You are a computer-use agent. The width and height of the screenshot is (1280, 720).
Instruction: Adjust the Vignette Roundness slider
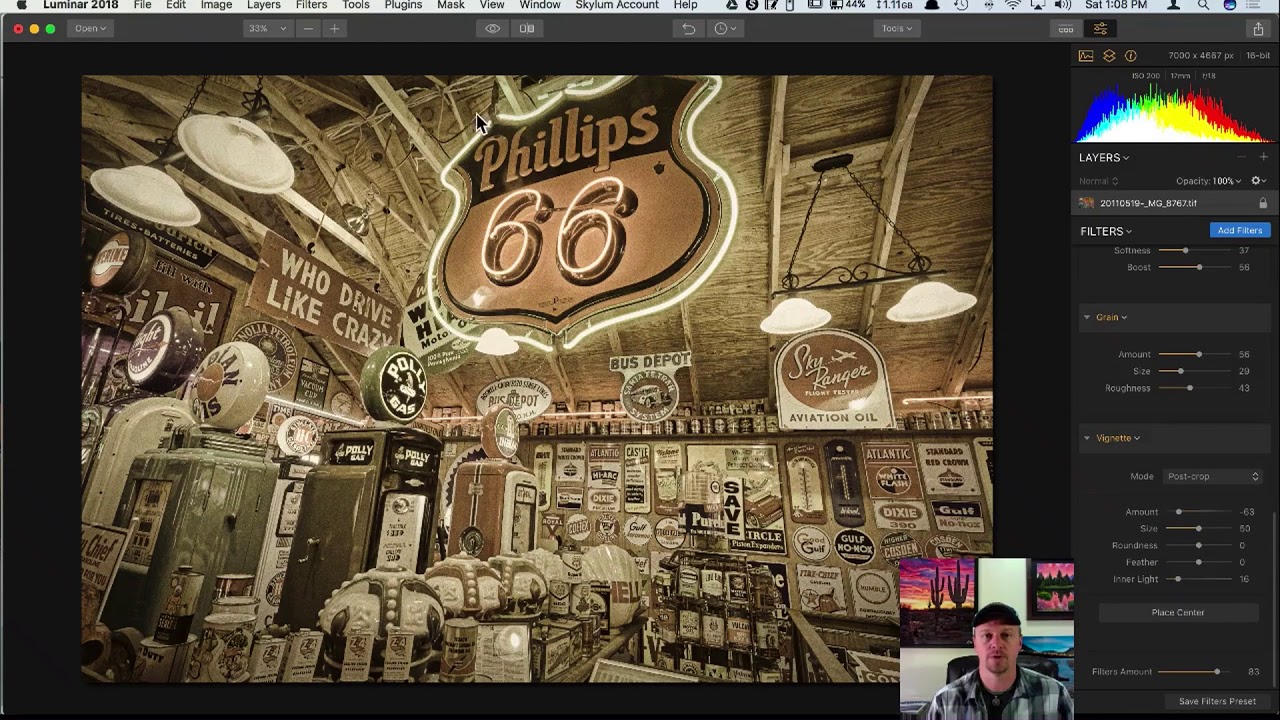(x=1198, y=545)
